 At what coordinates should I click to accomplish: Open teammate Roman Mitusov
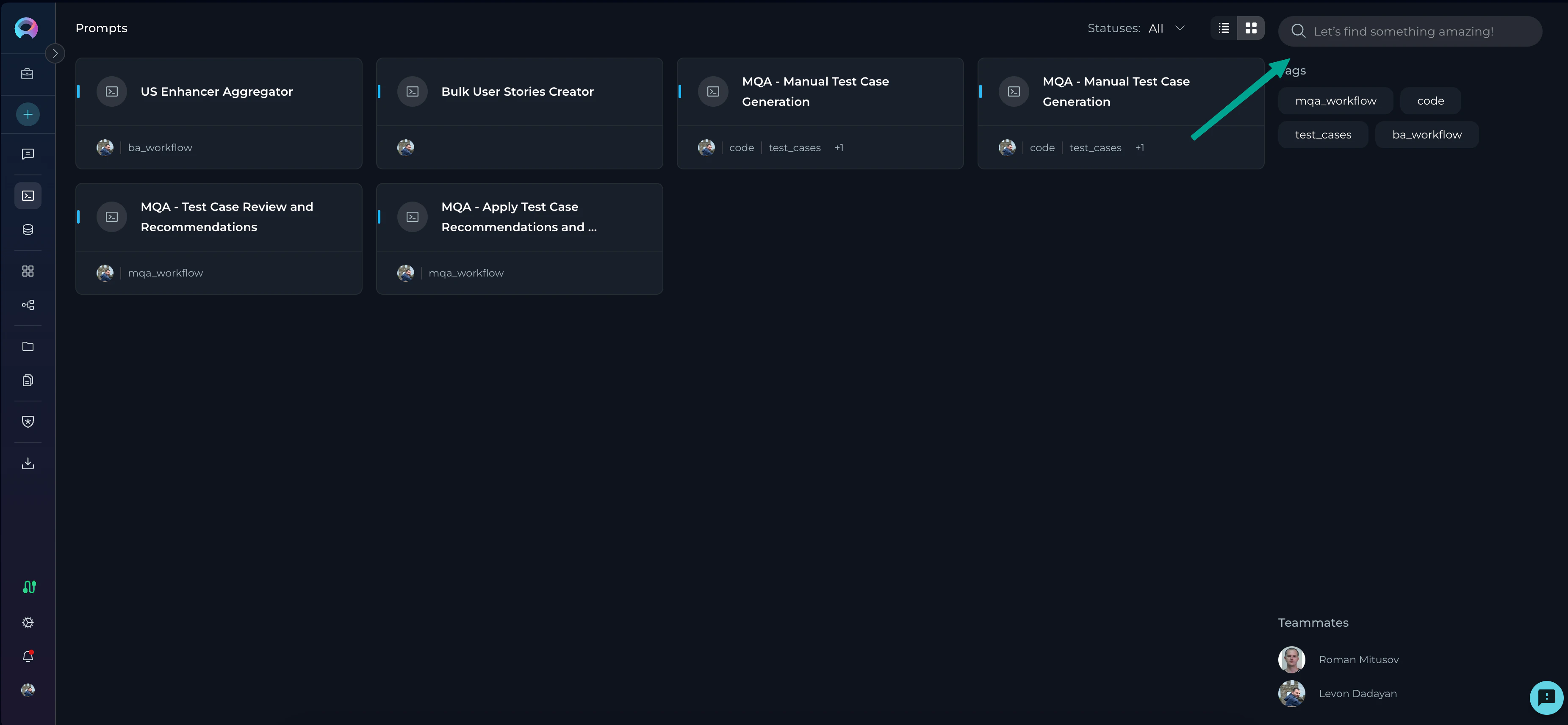[1358, 659]
